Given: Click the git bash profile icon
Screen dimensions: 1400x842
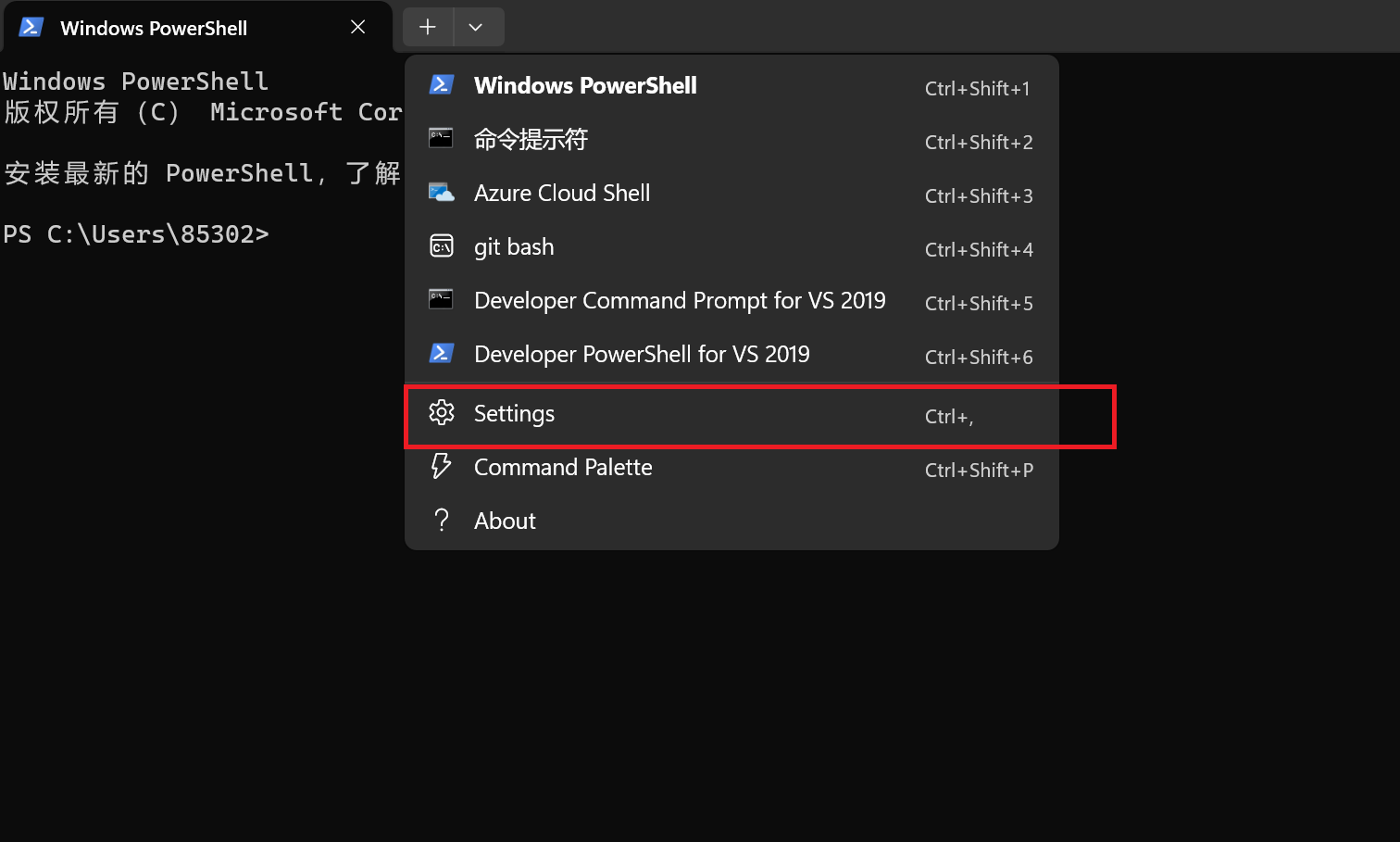Looking at the screenshot, I should (442, 246).
